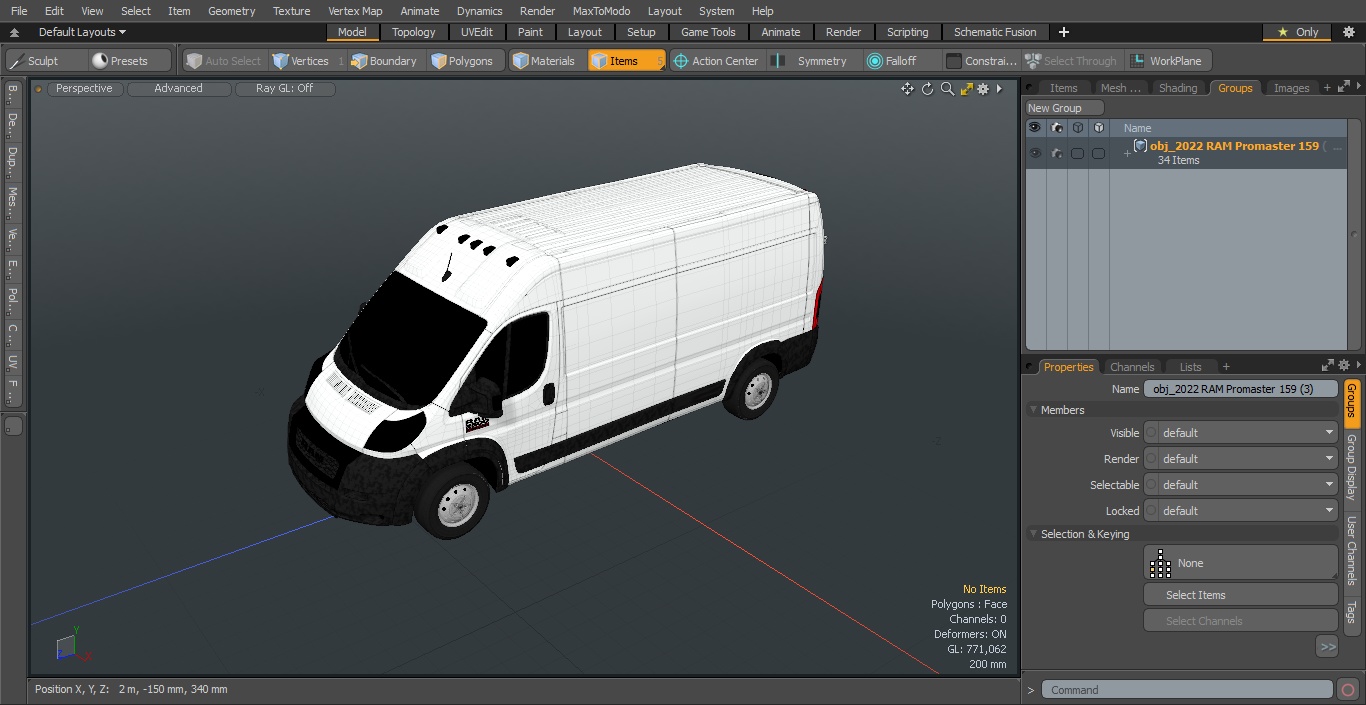
Task: Open the Geometry menu
Action: tap(231, 11)
